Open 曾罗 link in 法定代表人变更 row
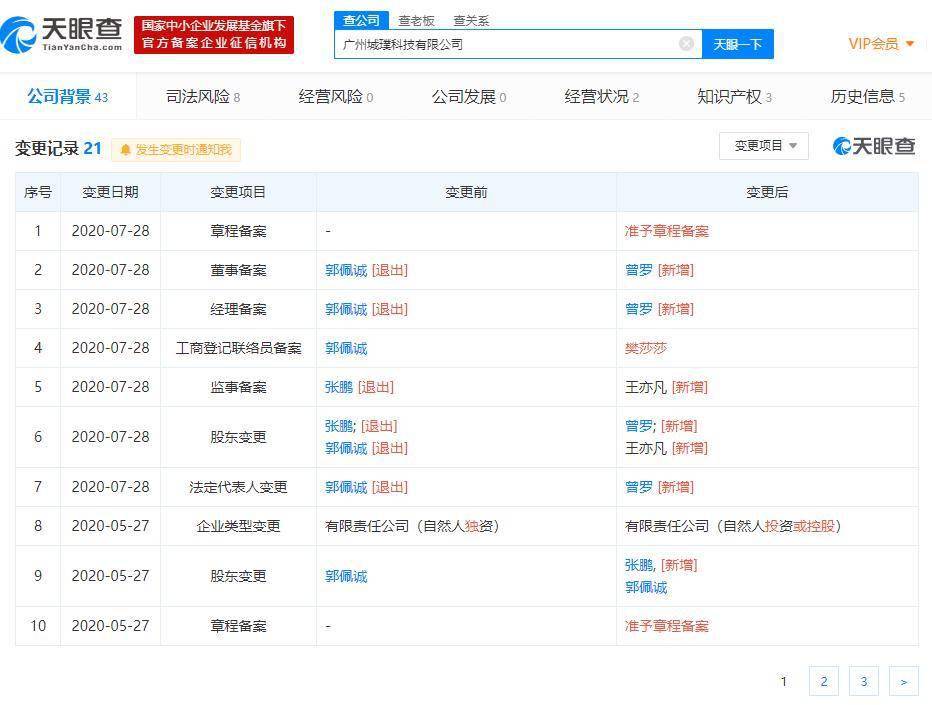Screen dimensions: 932x705 tap(638, 487)
